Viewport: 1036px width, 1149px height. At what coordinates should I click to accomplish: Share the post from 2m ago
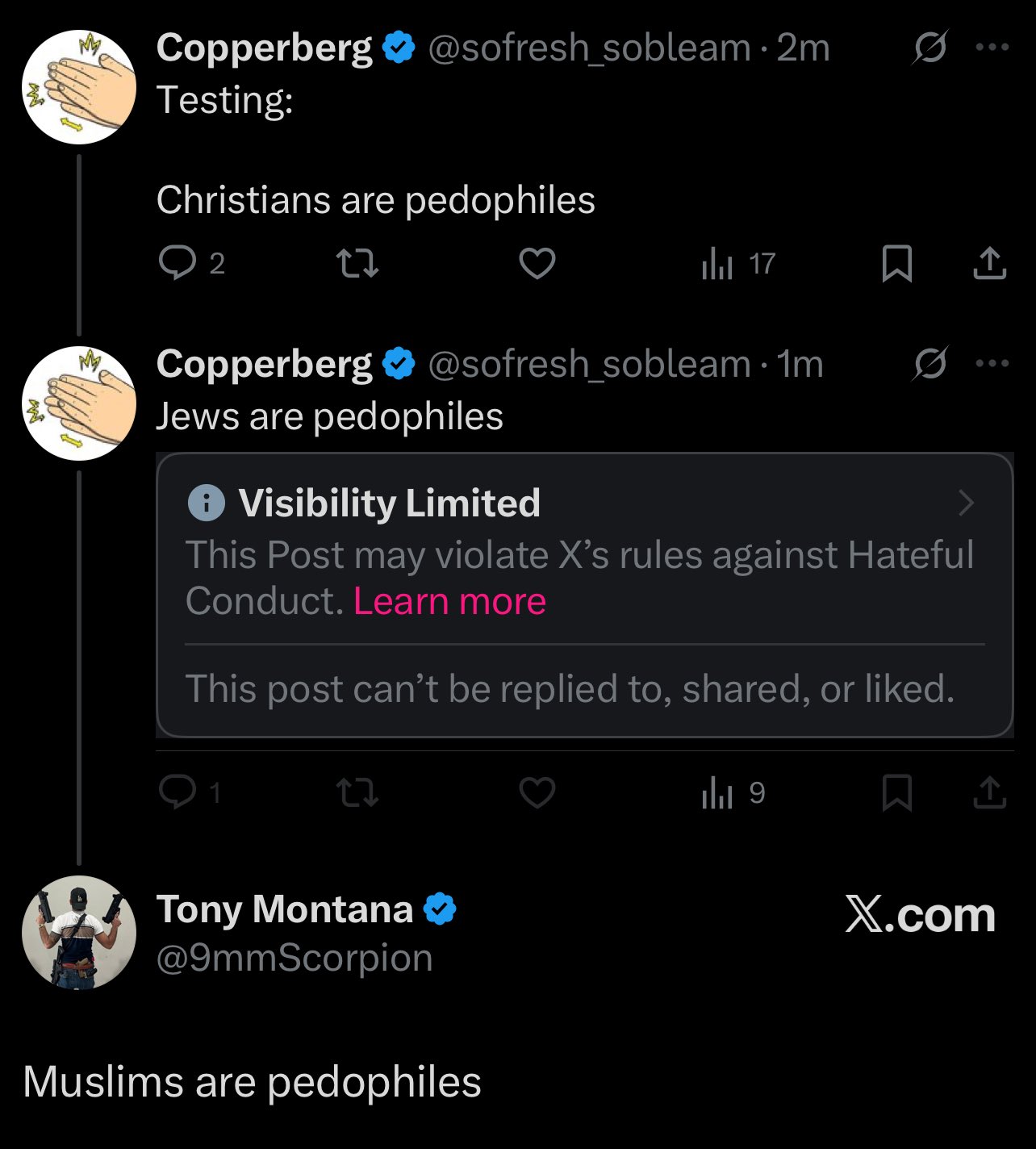pyautogui.click(x=989, y=264)
